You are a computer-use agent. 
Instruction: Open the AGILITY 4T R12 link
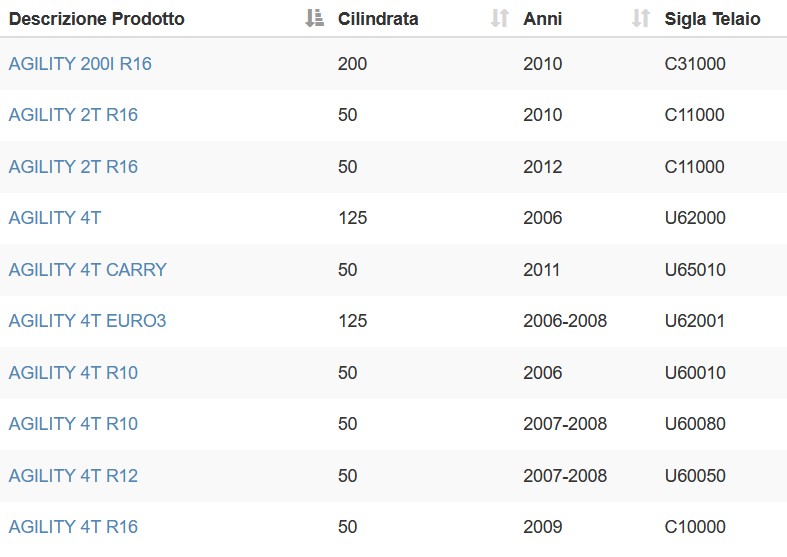pyautogui.click(x=73, y=475)
